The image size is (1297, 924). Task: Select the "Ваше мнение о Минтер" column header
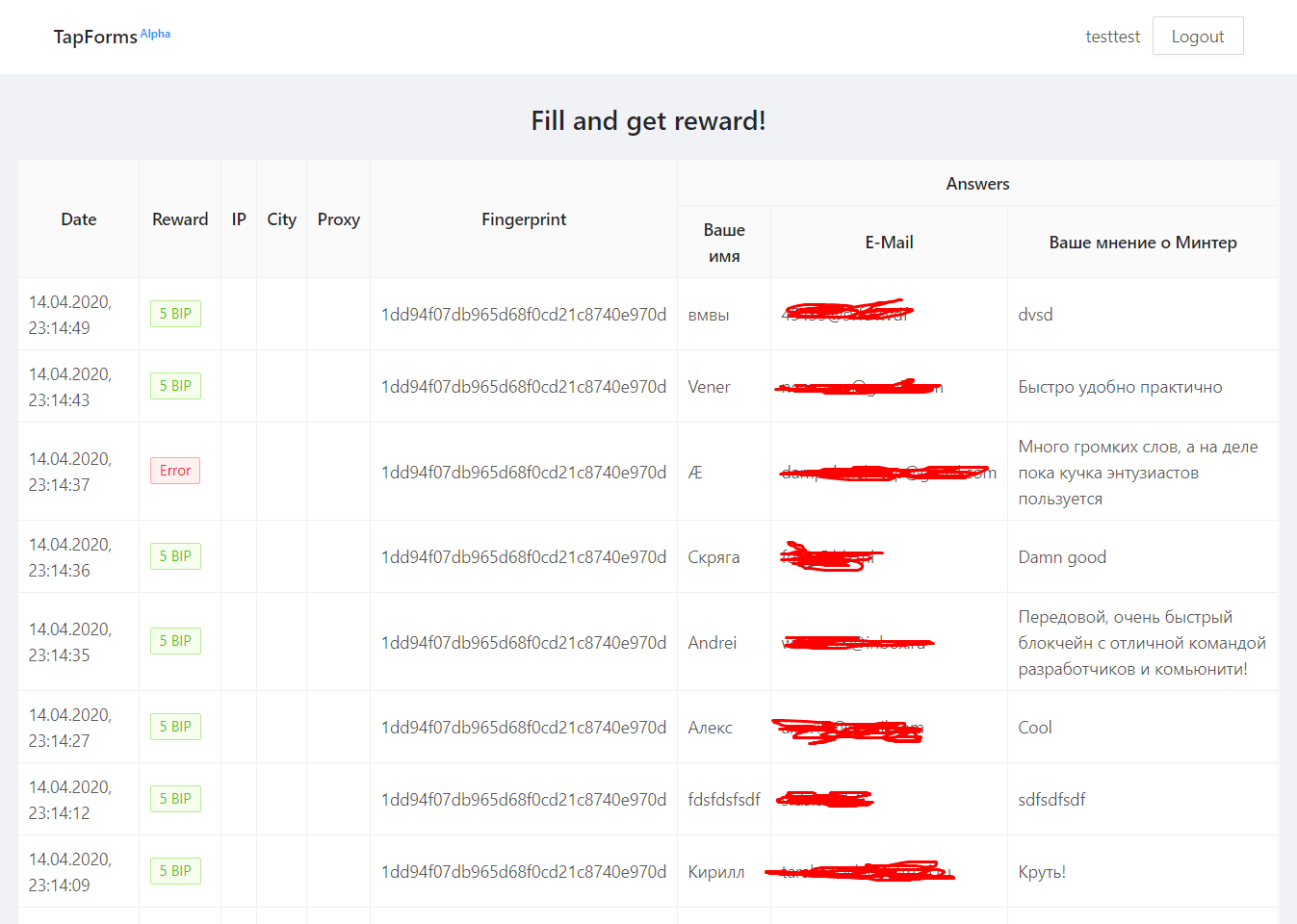tap(1143, 243)
